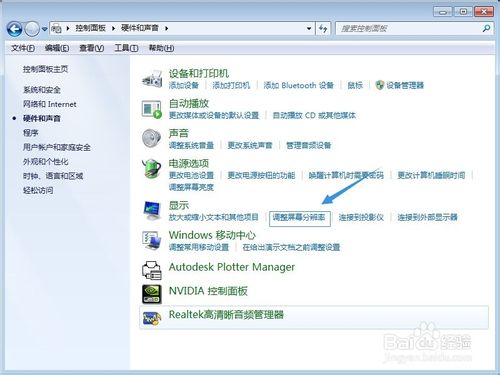Open 时钟、语言和区域 in sidebar
This screenshot has height=375, width=500.
click(x=53, y=176)
